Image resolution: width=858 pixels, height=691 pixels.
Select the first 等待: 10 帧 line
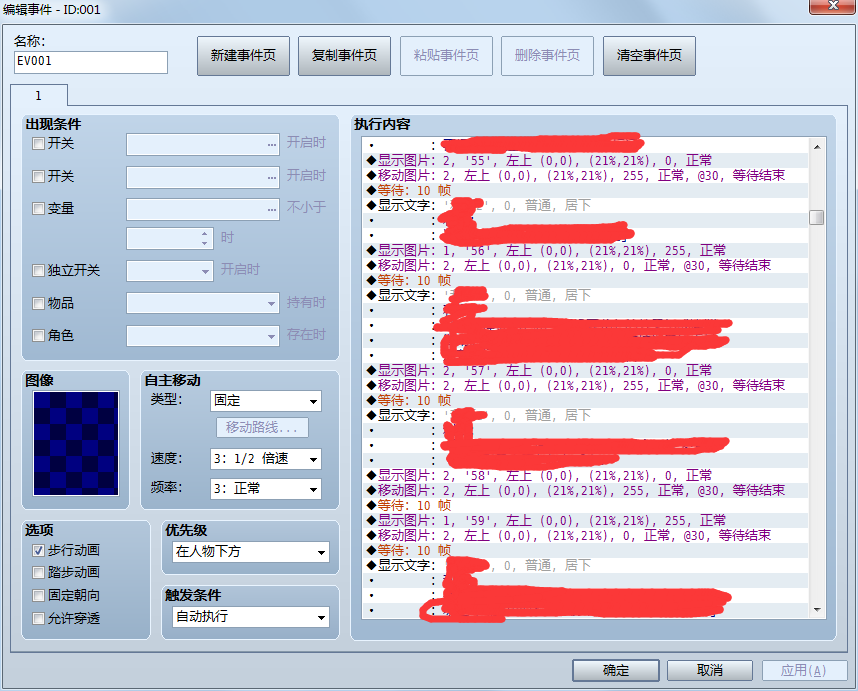tap(585, 190)
